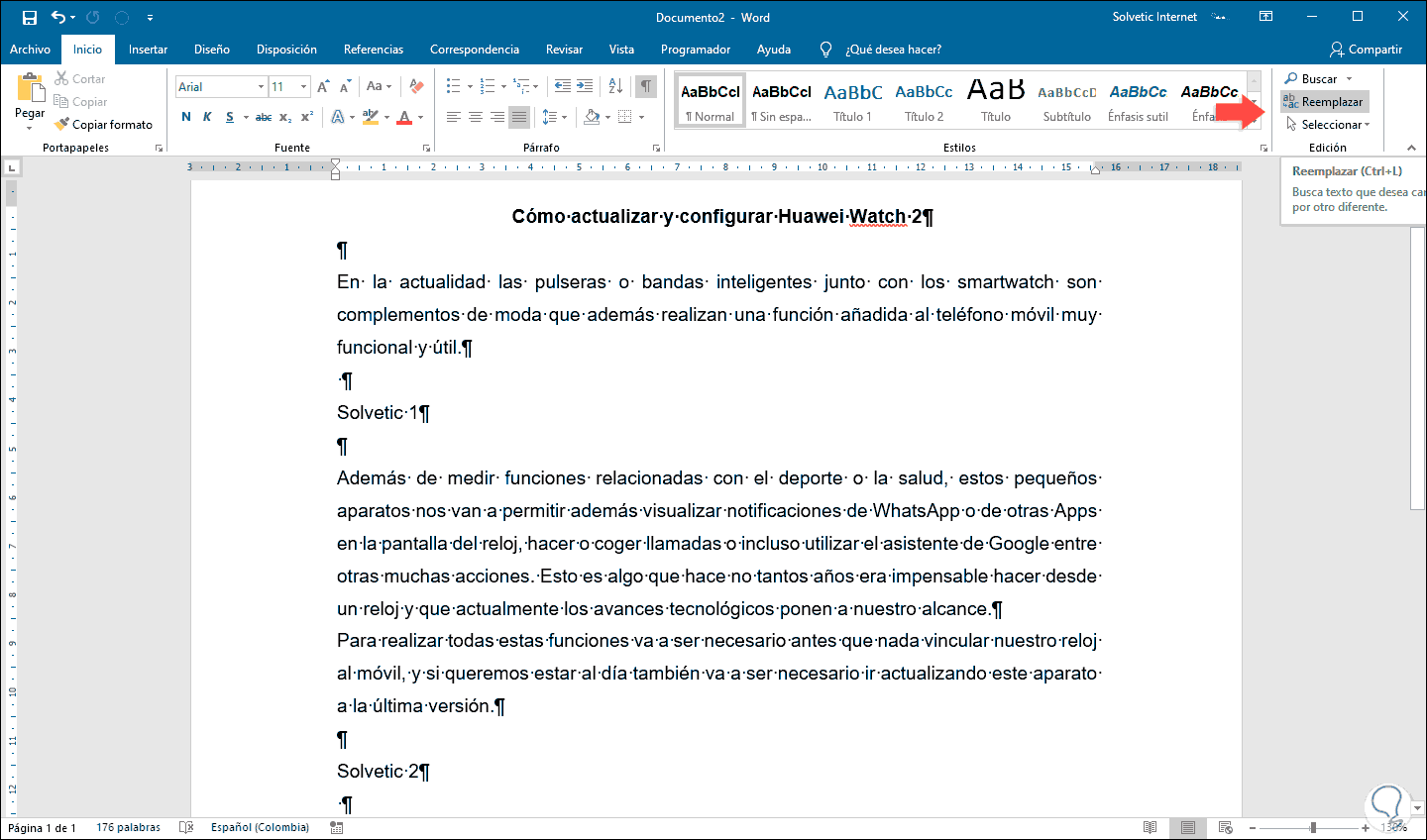This screenshot has width=1427, height=840.
Task: Toggle Bold (N) formatting
Action: (186, 117)
